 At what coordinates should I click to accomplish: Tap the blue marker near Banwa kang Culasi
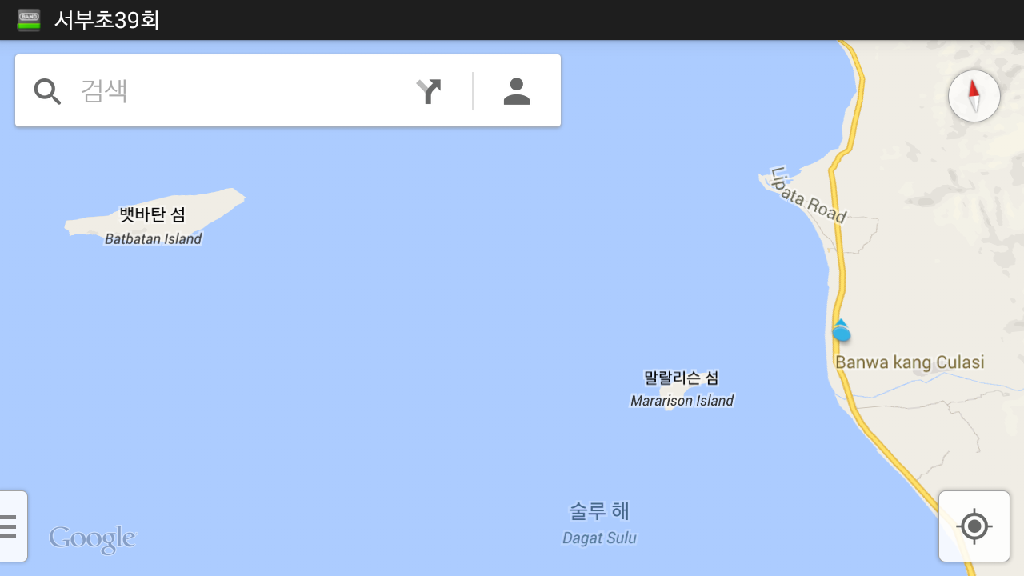pos(841,331)
